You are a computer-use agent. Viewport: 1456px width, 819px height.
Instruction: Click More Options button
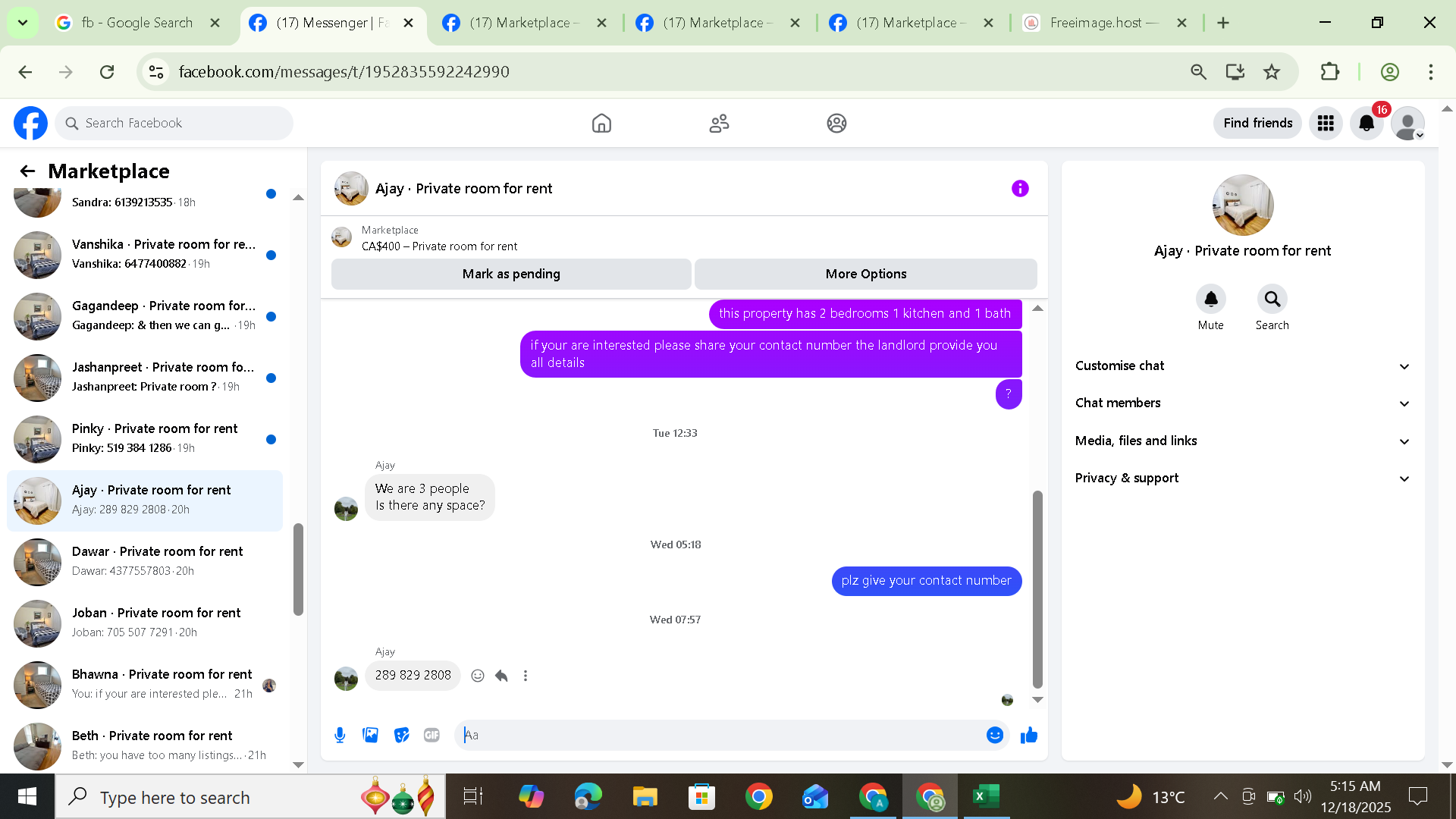[866, 274]
